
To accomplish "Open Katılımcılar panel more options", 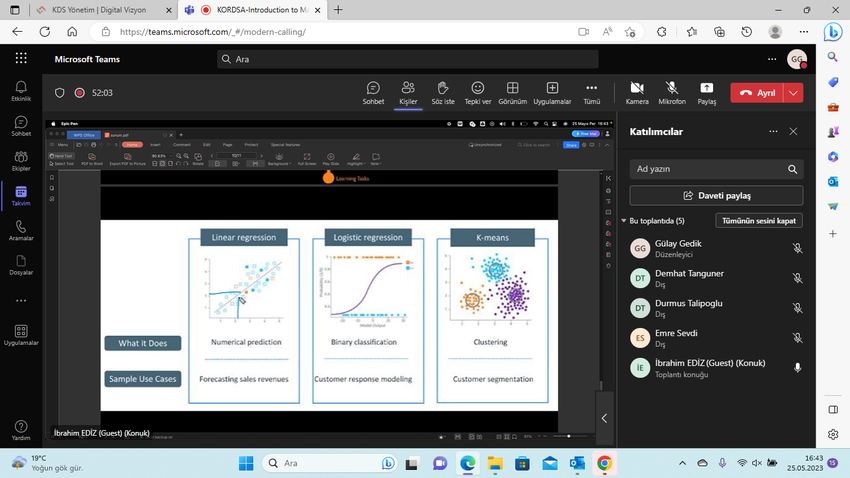I will coord(773,131).
